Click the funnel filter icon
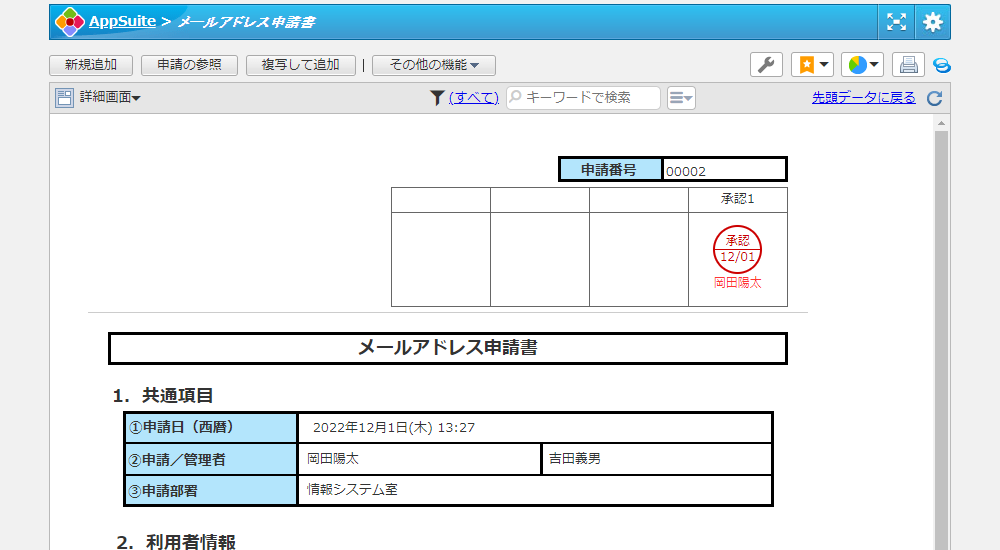 click(x=437, y=97)
